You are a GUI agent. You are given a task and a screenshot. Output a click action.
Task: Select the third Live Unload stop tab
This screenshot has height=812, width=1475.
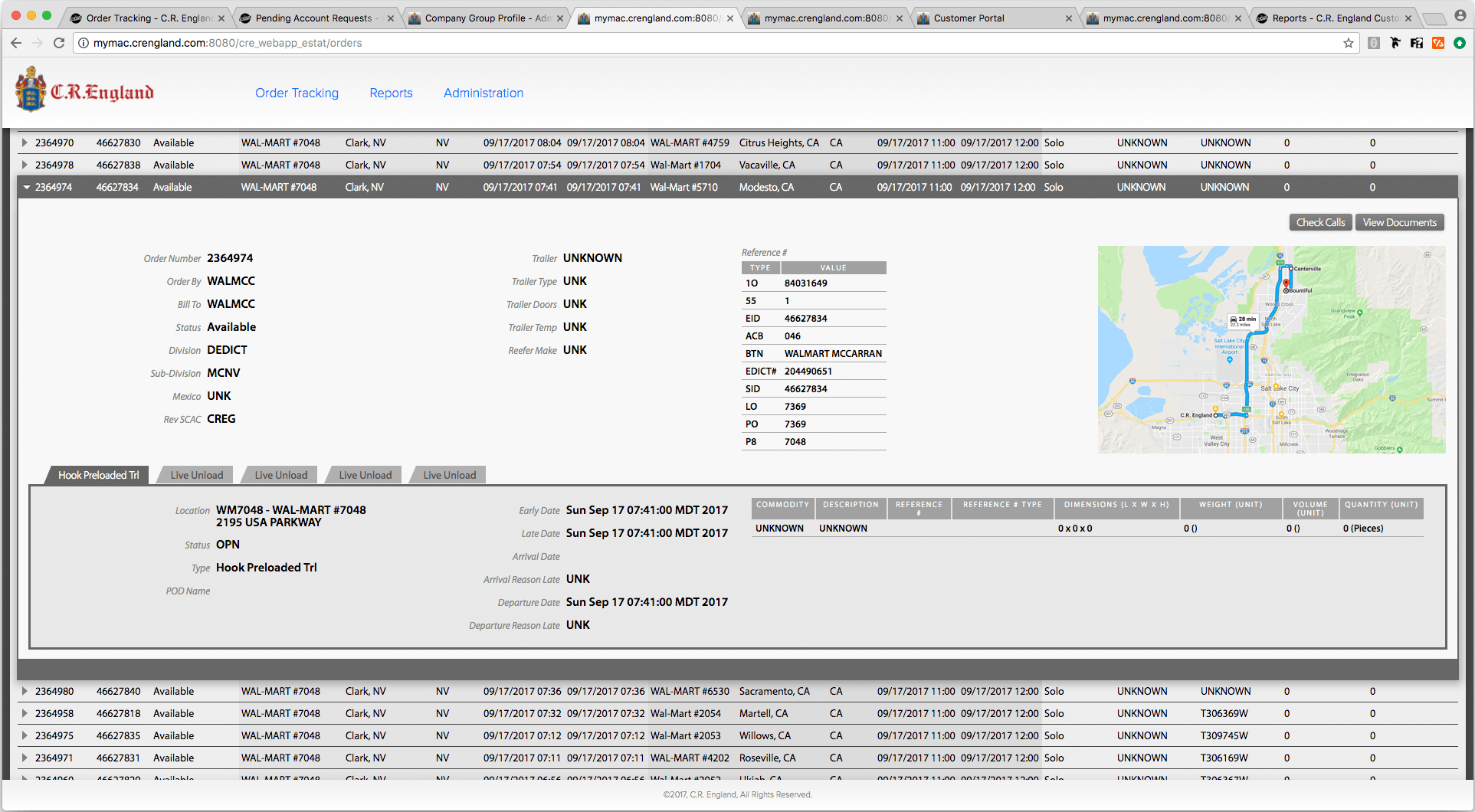pyautogui.click(x=365, y=475)
